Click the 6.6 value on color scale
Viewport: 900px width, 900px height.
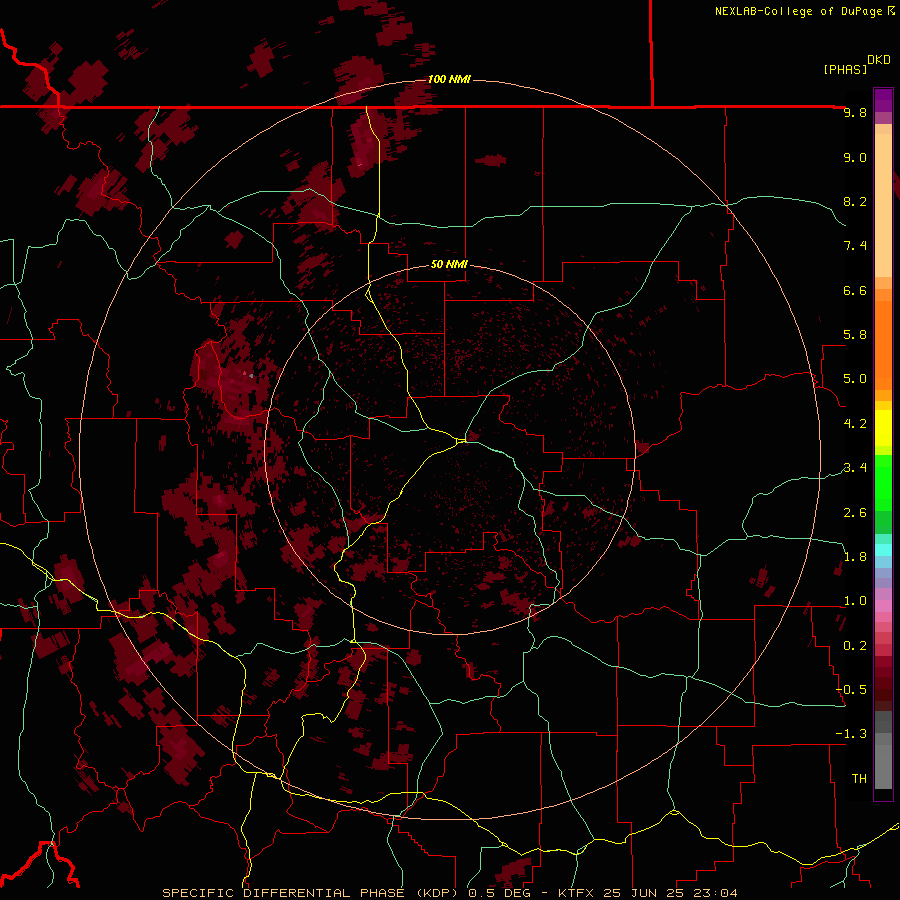pos(855,290)
